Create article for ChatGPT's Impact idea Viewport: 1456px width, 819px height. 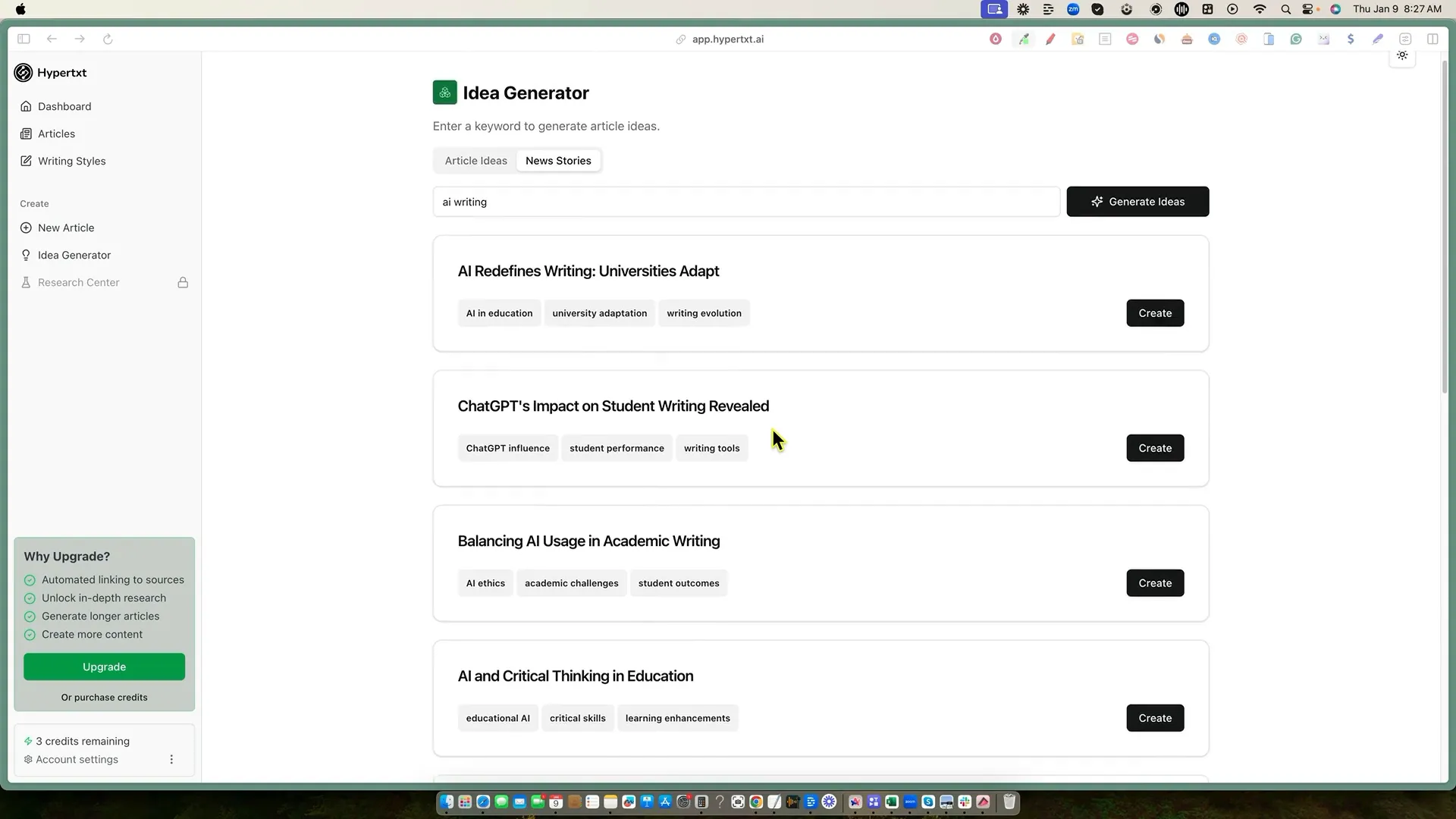(x=1154, y=448)
